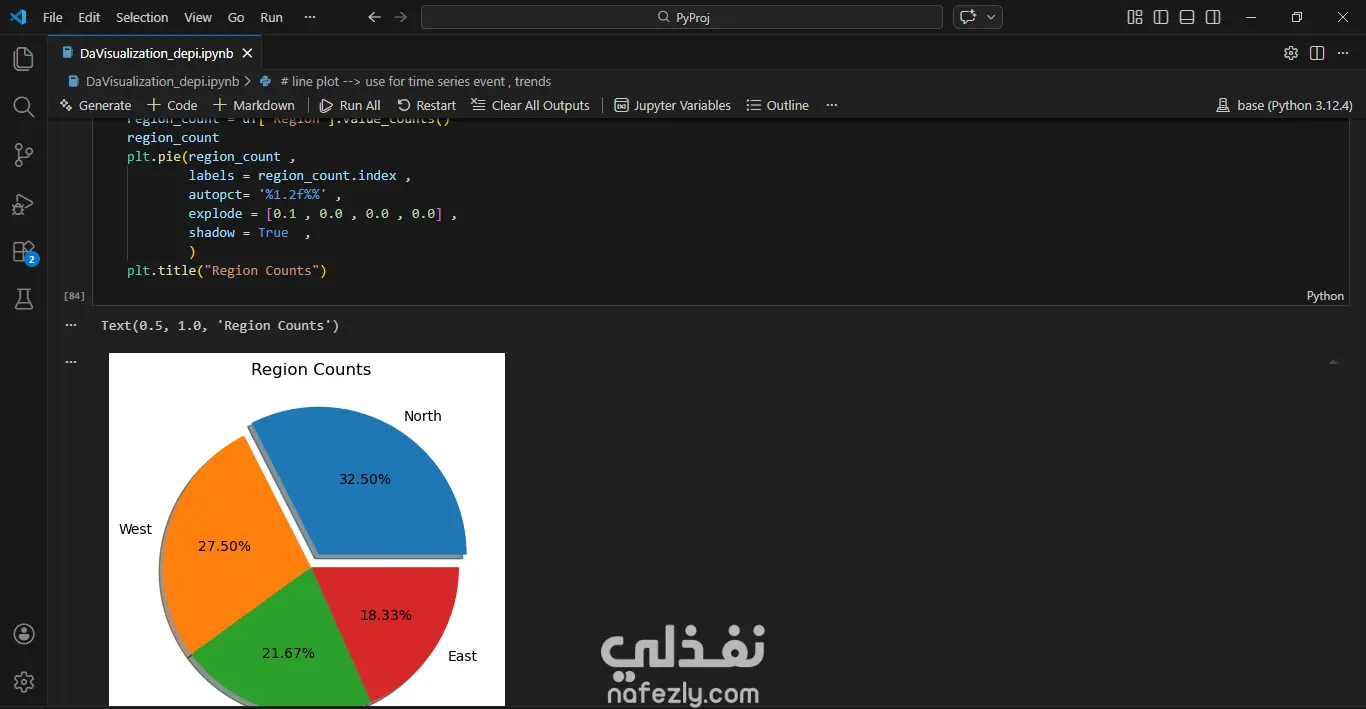Image resolution: width=1366 pixels, height=709 pixels.
Task: Add a Code cell
Action: (172, 105)
